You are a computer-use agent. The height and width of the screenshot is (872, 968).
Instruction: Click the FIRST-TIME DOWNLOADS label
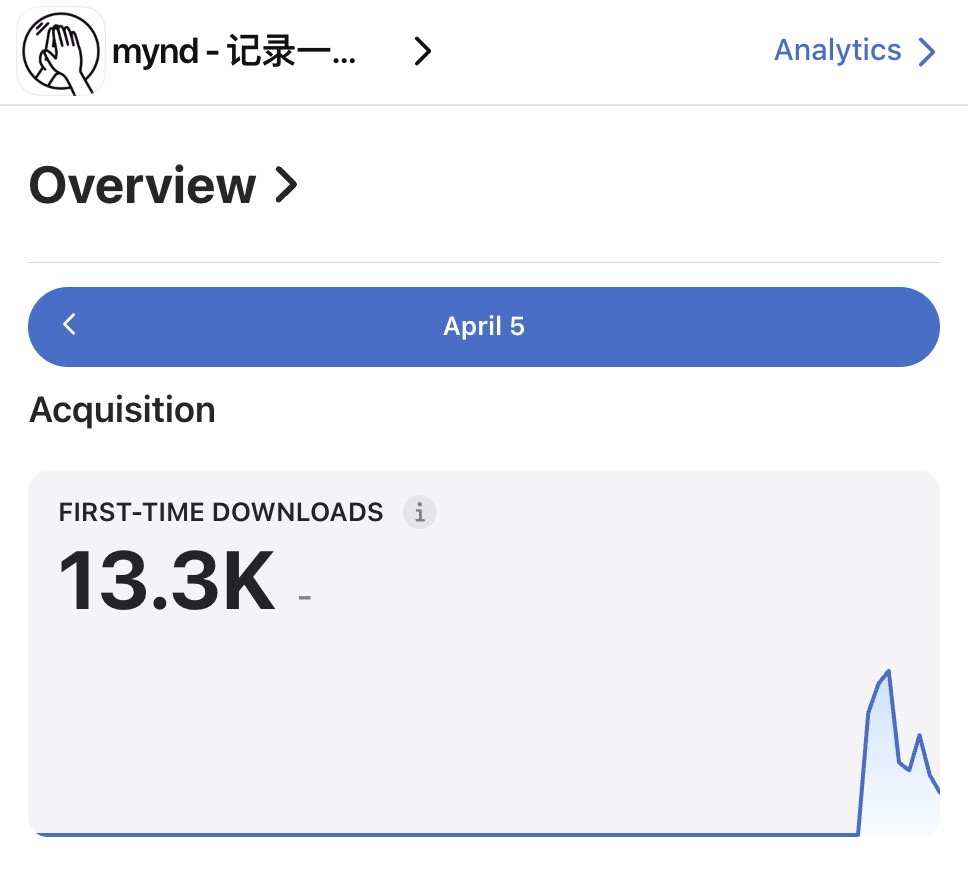click(220, 512)
